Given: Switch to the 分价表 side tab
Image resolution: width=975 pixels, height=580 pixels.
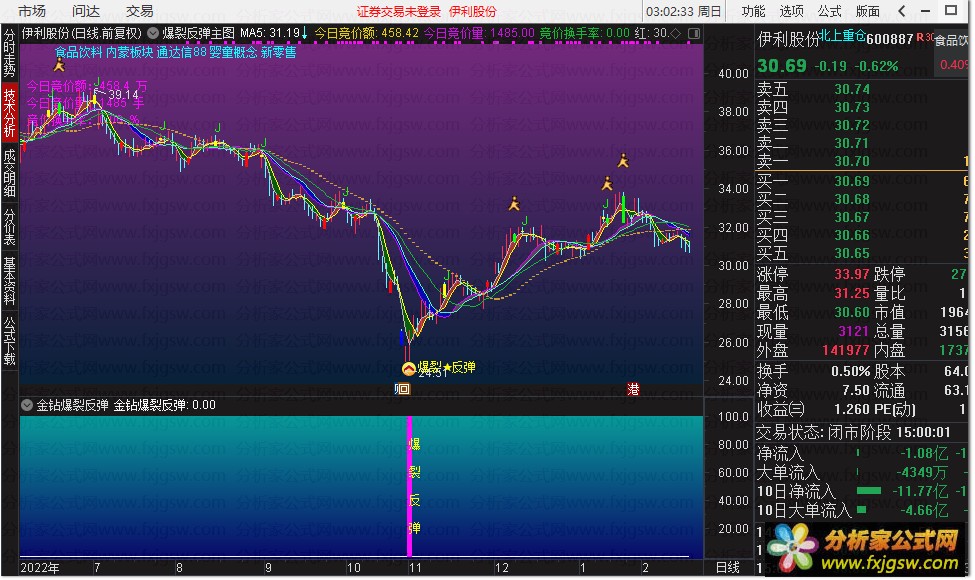Looking at the screenshot, I should tap(9, 226).
